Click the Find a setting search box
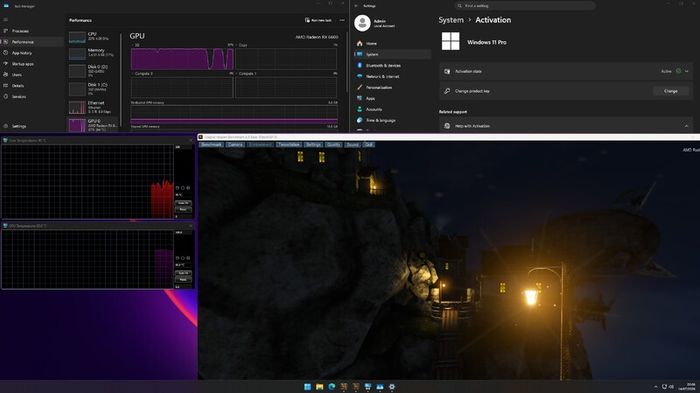This screenshot has height=393, width=700. 525,6
